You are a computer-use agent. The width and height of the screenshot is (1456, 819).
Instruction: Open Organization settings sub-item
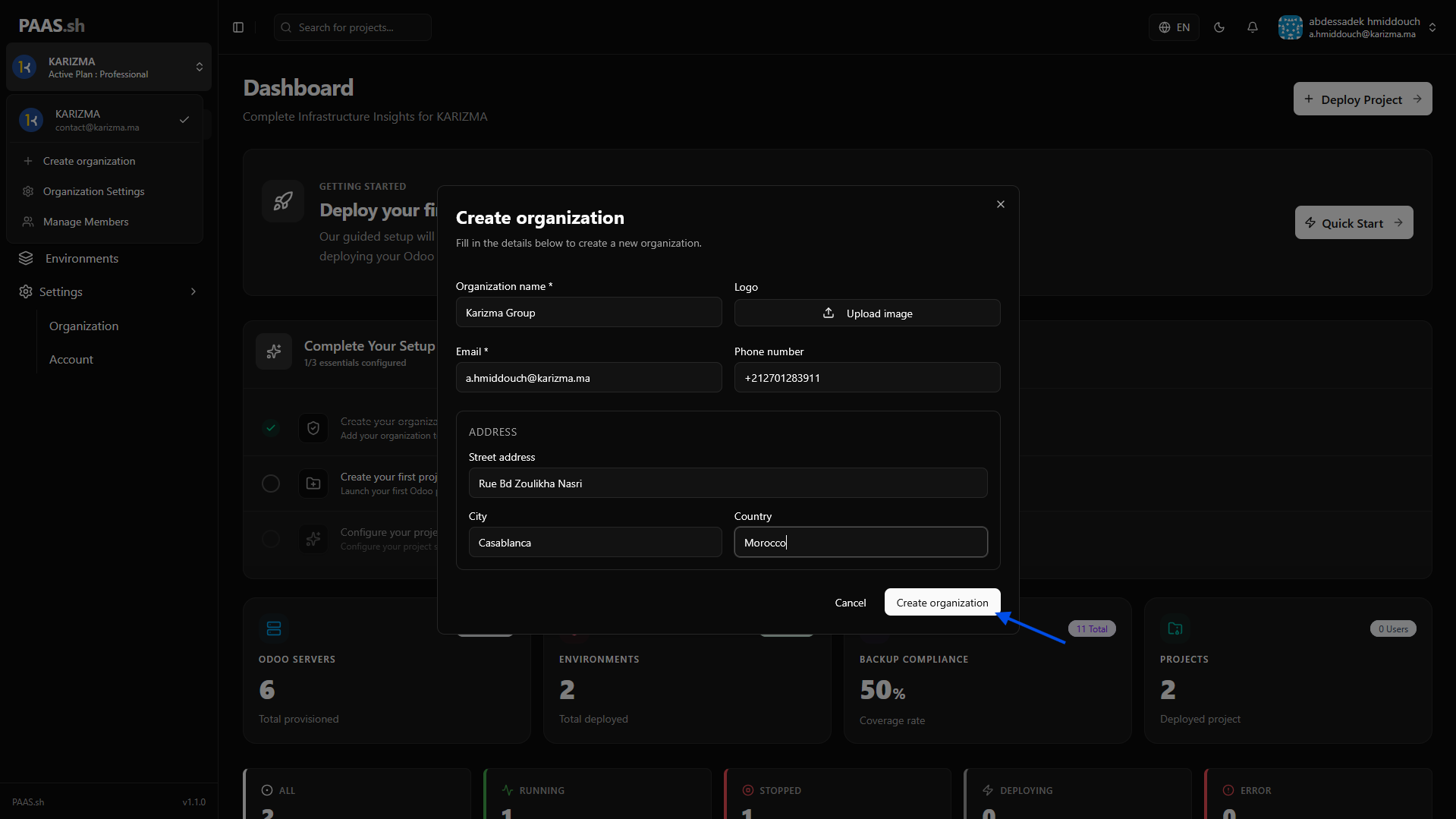[x=83, y=326]
